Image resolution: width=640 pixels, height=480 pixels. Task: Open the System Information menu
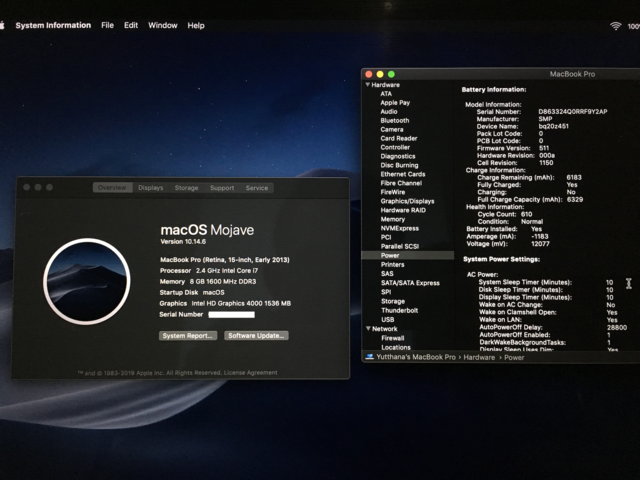point(53,25)
